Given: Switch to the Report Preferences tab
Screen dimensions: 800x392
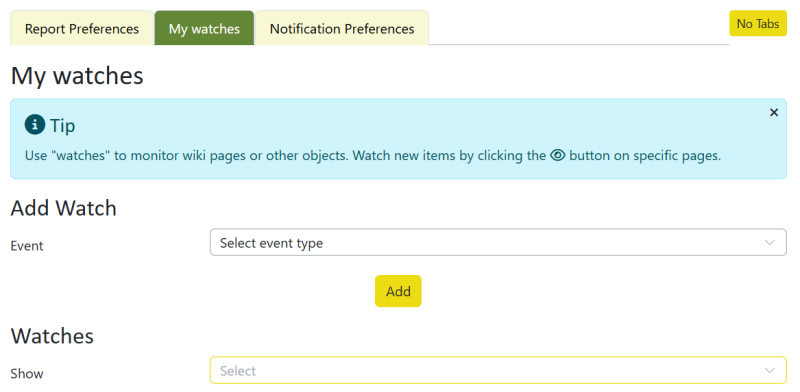Looking at the screenshot, I should [82, 28].
